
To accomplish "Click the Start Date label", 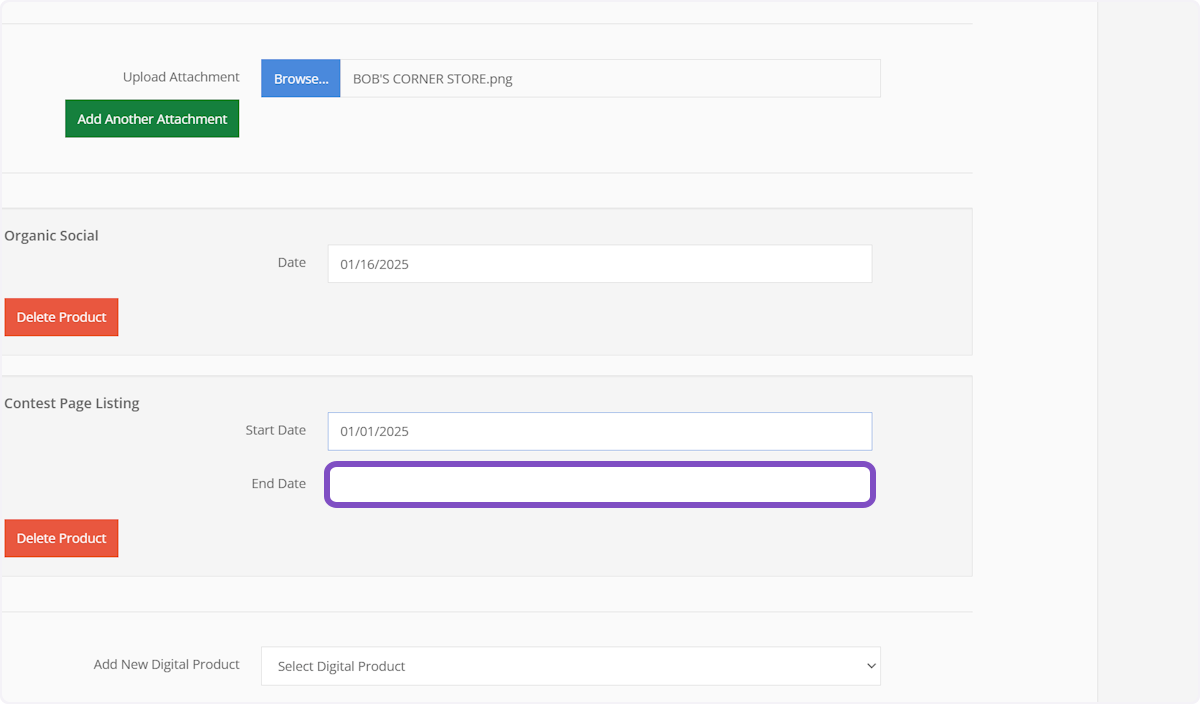I will (x=275, y=430).
